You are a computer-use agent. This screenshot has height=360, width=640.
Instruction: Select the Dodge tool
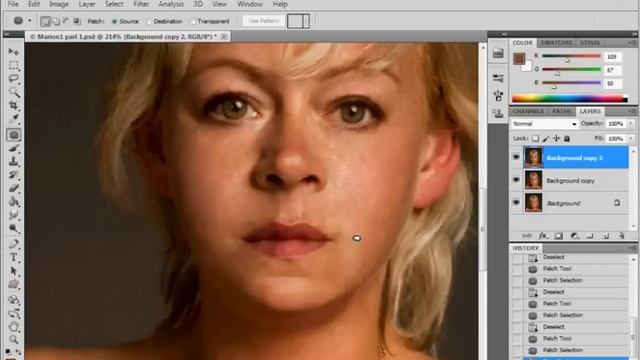(13, 229)
